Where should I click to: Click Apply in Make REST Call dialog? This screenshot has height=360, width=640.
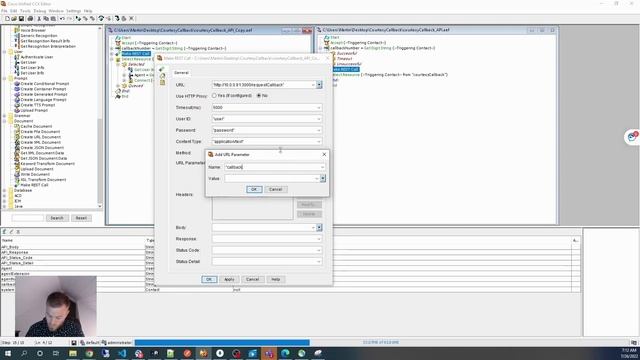coord(229,280)
